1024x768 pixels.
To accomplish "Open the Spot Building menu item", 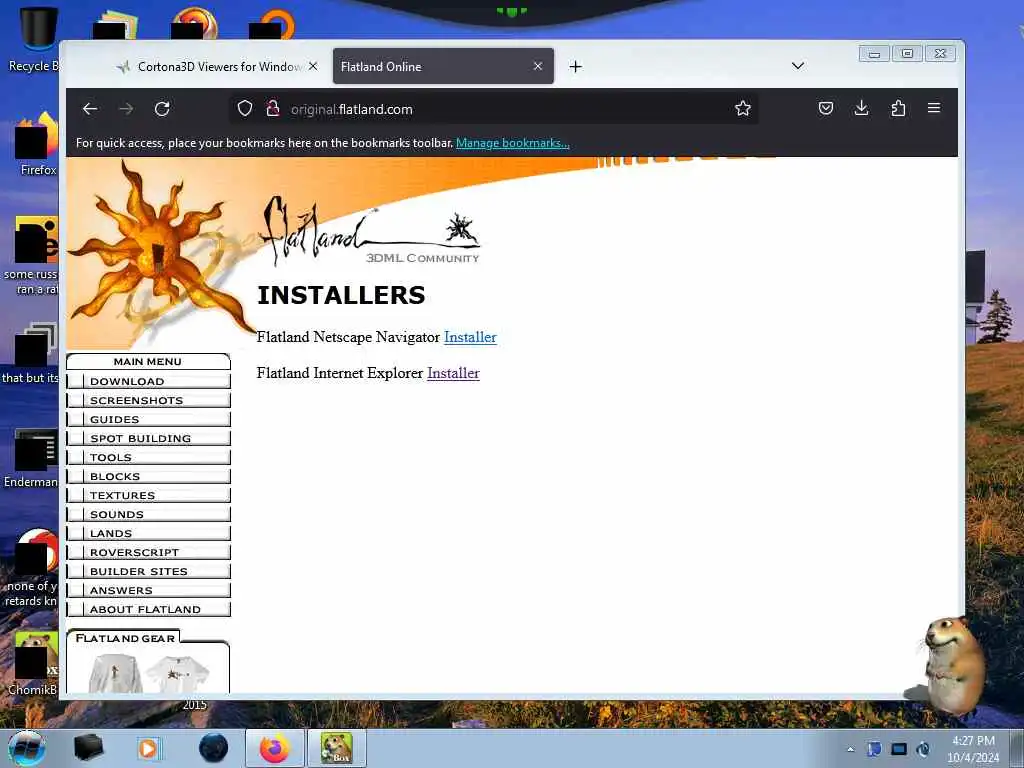I will point(148,438).
